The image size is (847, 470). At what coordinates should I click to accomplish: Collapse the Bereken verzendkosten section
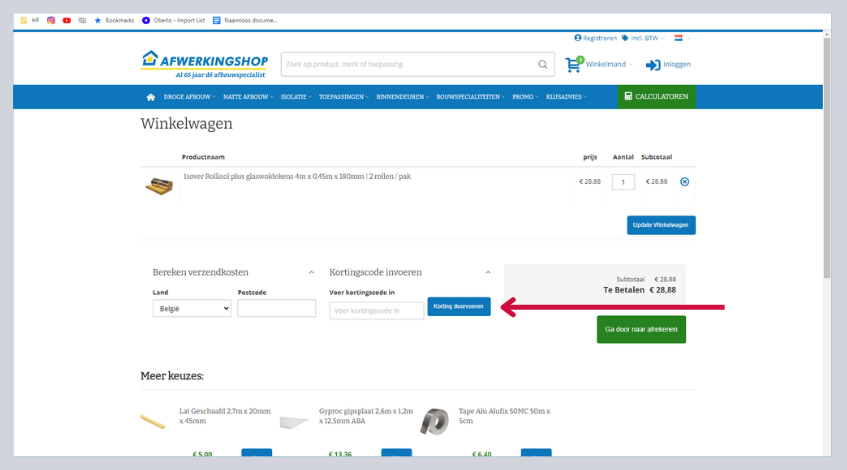point(310,272)
